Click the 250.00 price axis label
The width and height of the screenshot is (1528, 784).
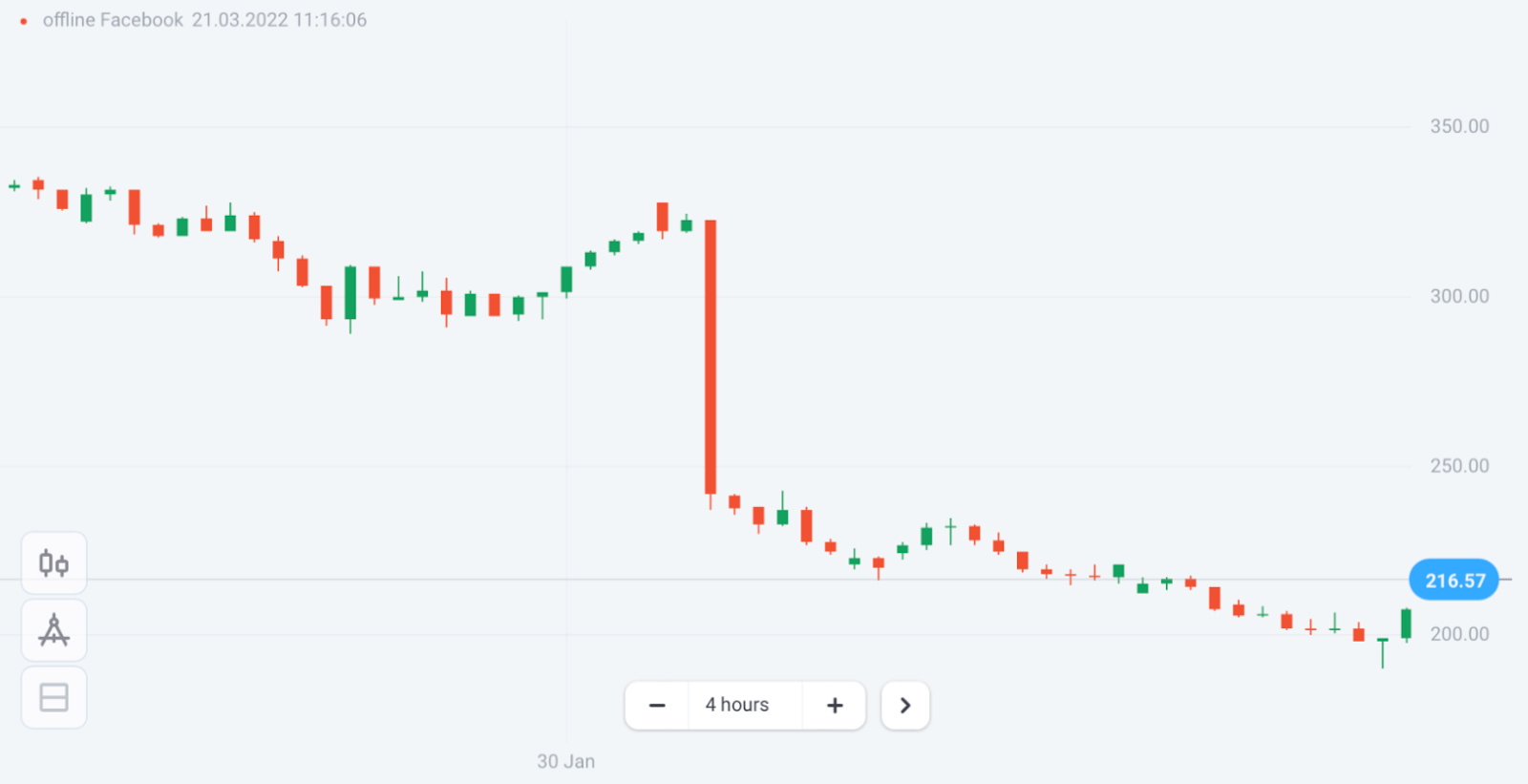1458,466
